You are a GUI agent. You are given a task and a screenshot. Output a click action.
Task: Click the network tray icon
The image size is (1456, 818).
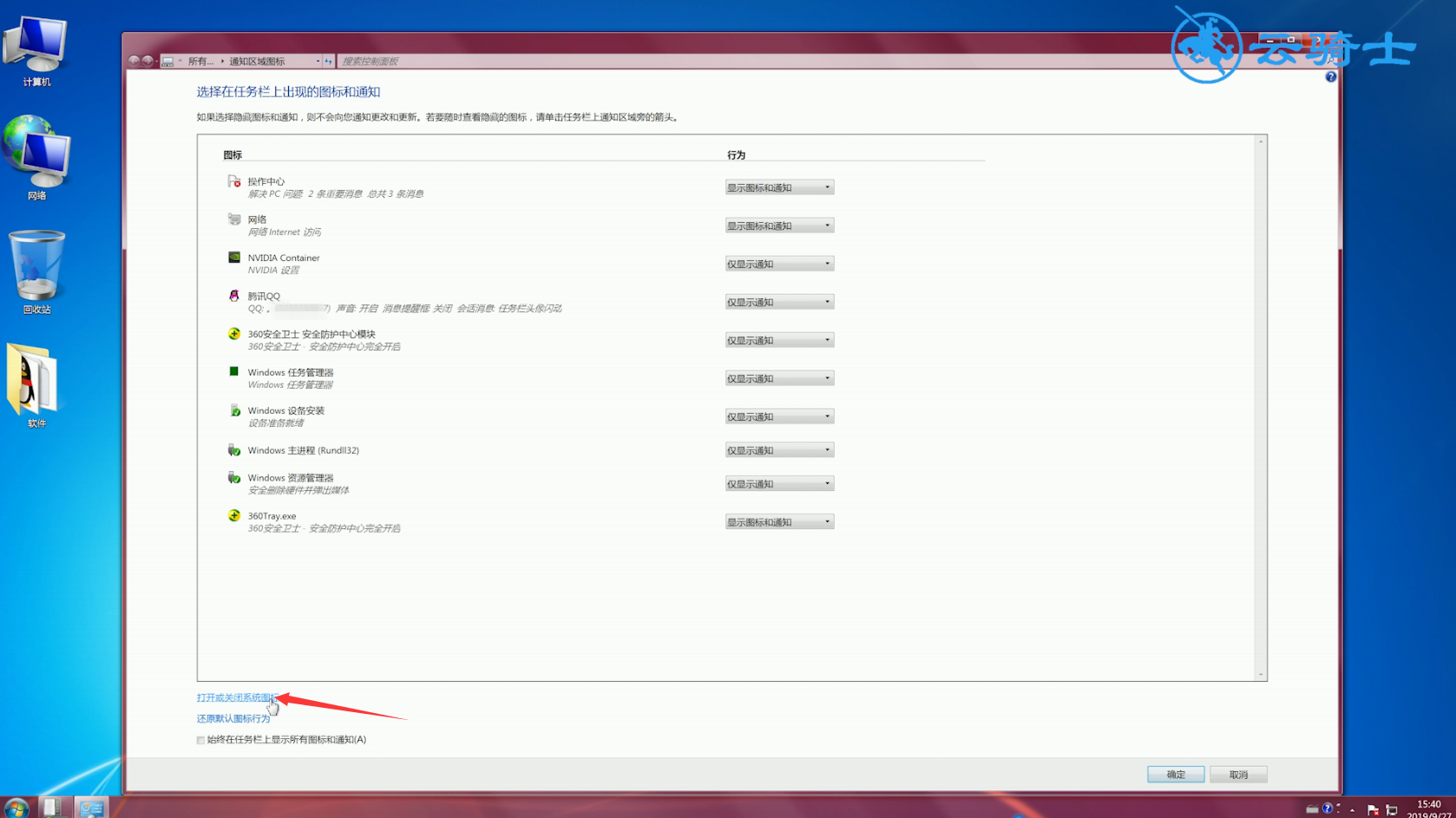point(1392,809)
